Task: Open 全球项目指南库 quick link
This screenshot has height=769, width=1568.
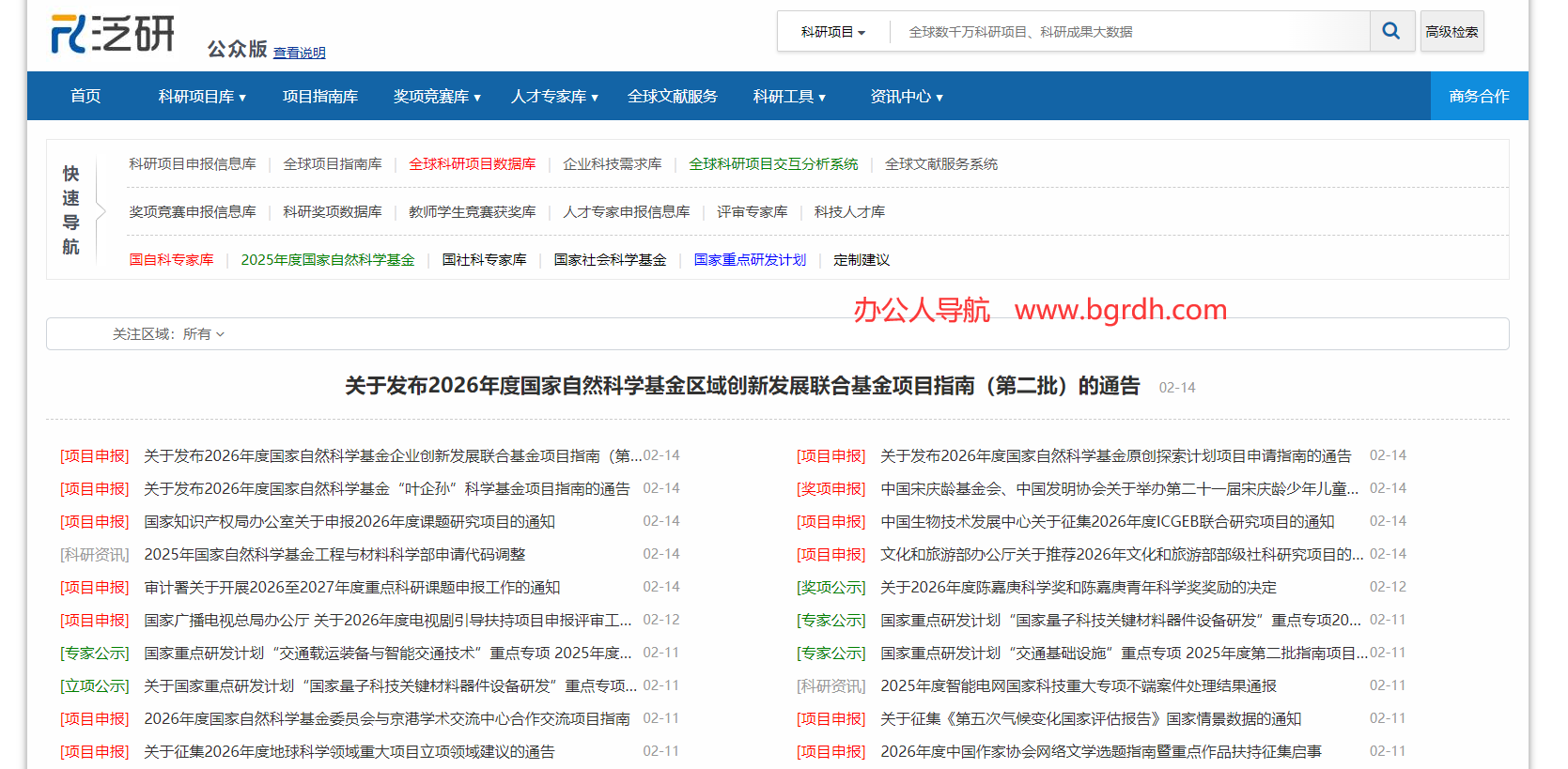Action: [333, 164]
